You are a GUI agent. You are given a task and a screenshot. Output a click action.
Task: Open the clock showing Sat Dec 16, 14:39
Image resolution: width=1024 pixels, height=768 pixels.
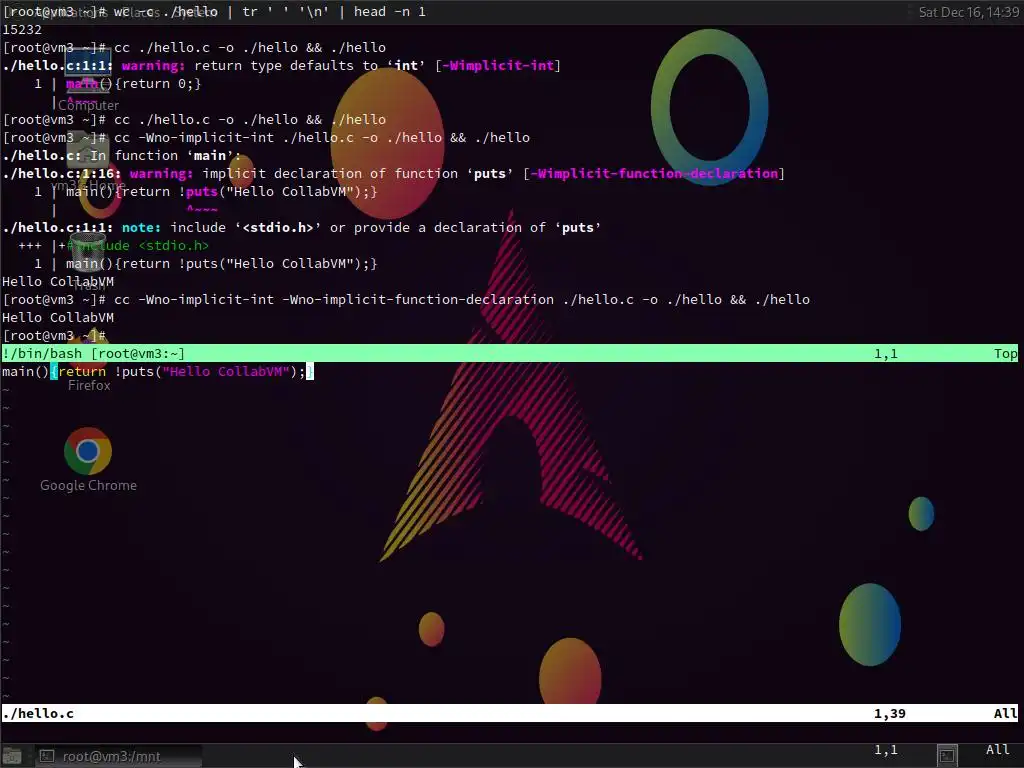pyautogui.click(x=968, y=12)
